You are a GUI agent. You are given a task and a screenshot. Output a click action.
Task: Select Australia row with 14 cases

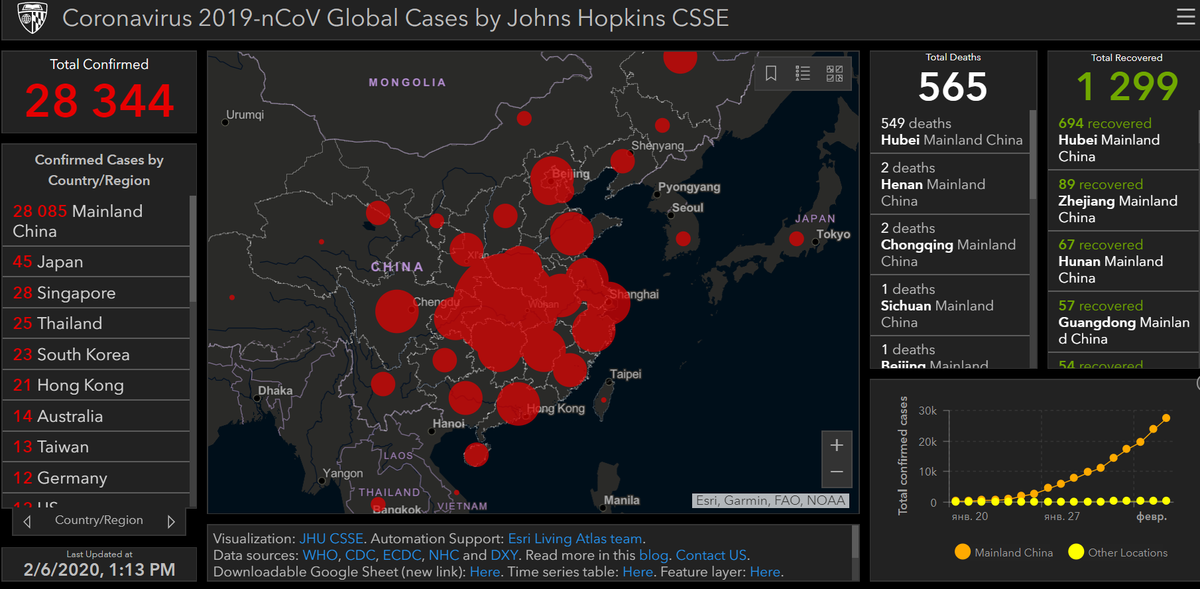pyautogui.click(x=96, y=417)
